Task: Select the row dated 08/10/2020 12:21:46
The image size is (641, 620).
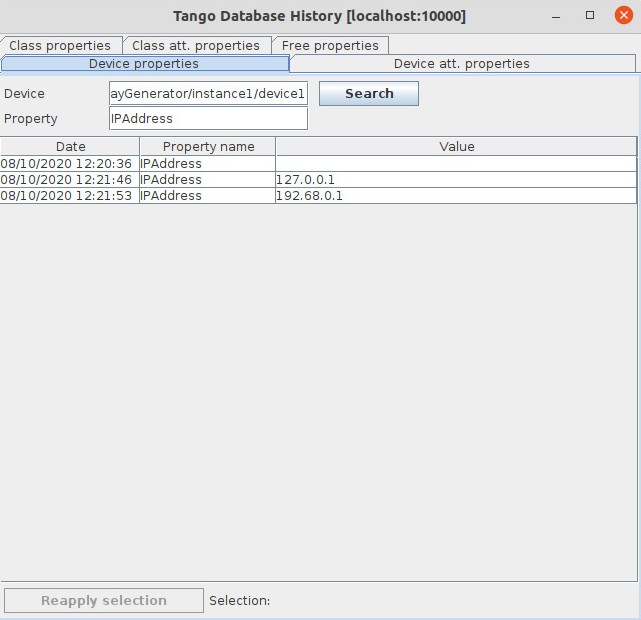Action: click(x=318, y=180)
